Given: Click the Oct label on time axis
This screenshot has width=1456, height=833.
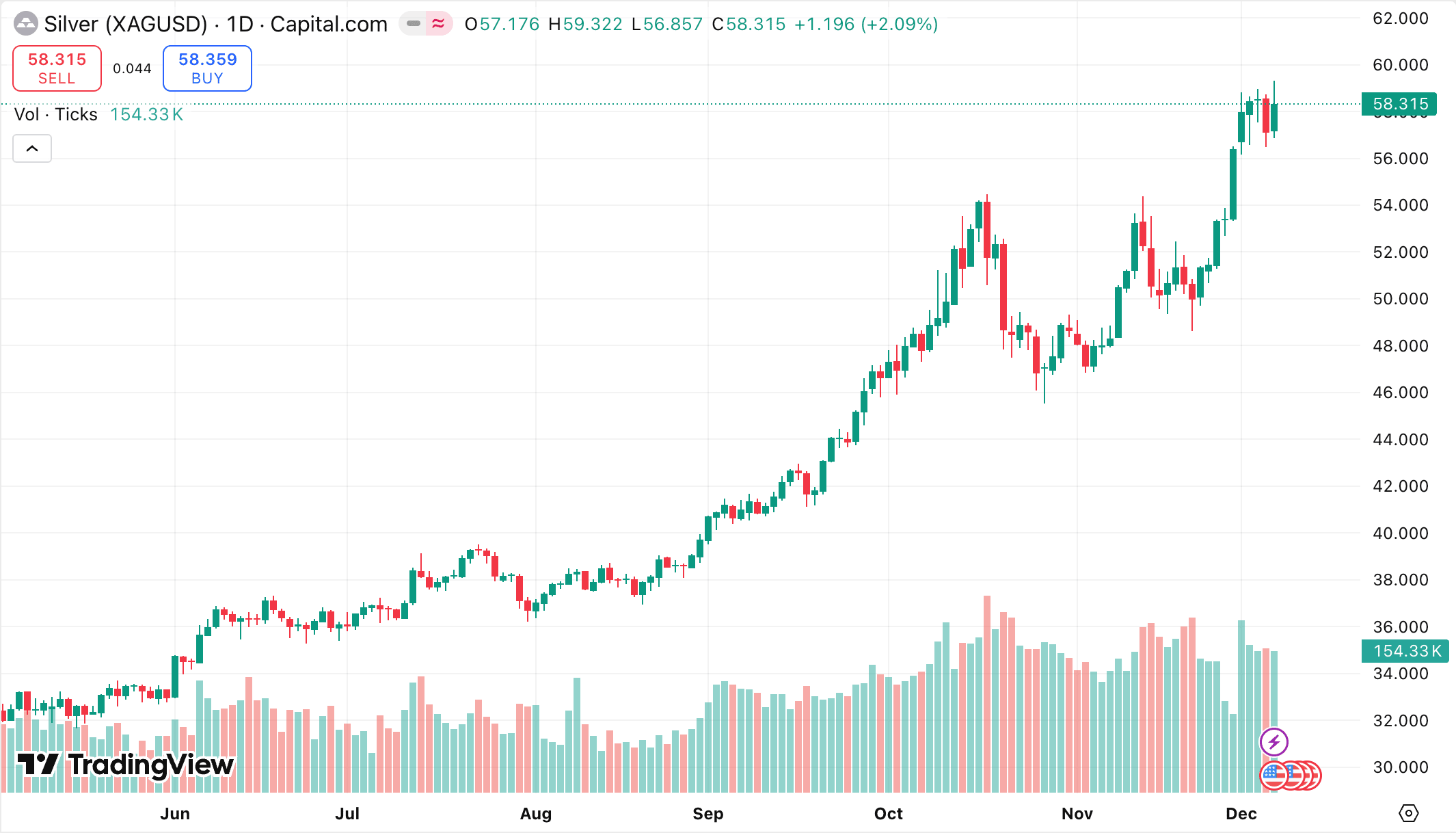Looking at the screenshot, I should (x=888, y=813).
